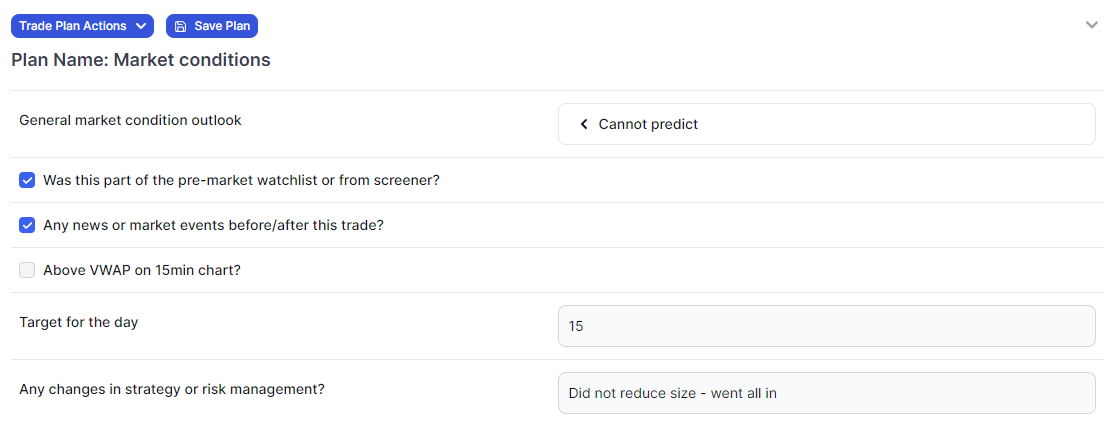
Task: Uncheck the pre-market watlist or screener checkbox
Action: (27, 180)
